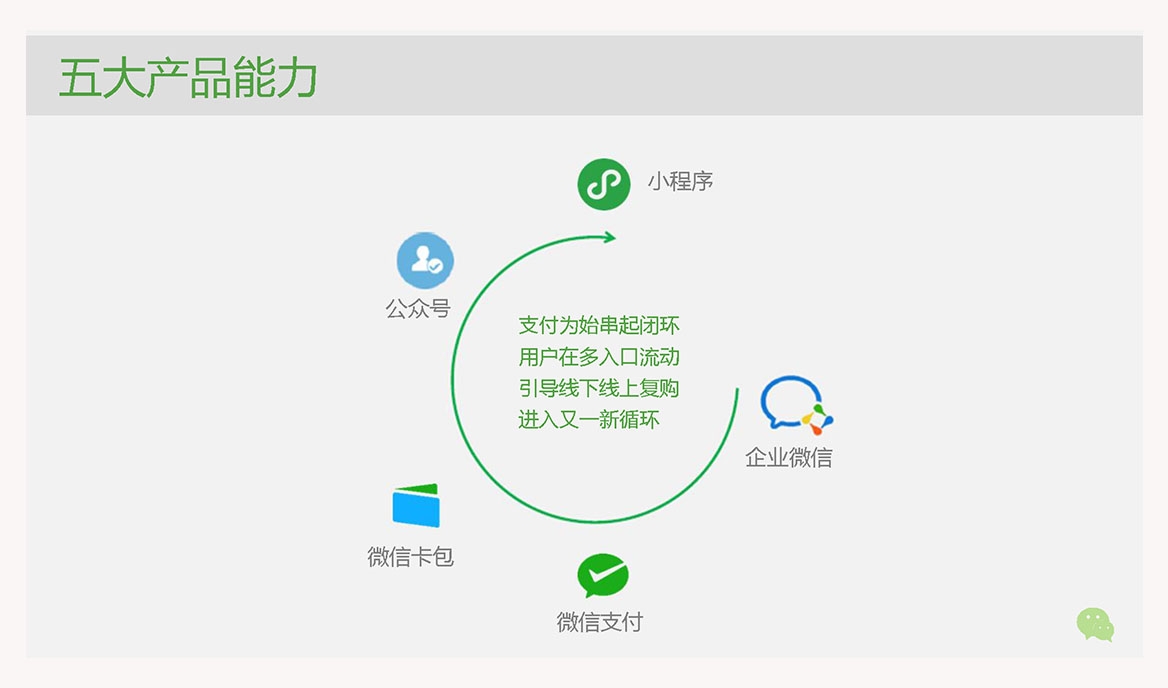
Task: Click the arc's tail end near 企业微信
Action: pos(737,391)
